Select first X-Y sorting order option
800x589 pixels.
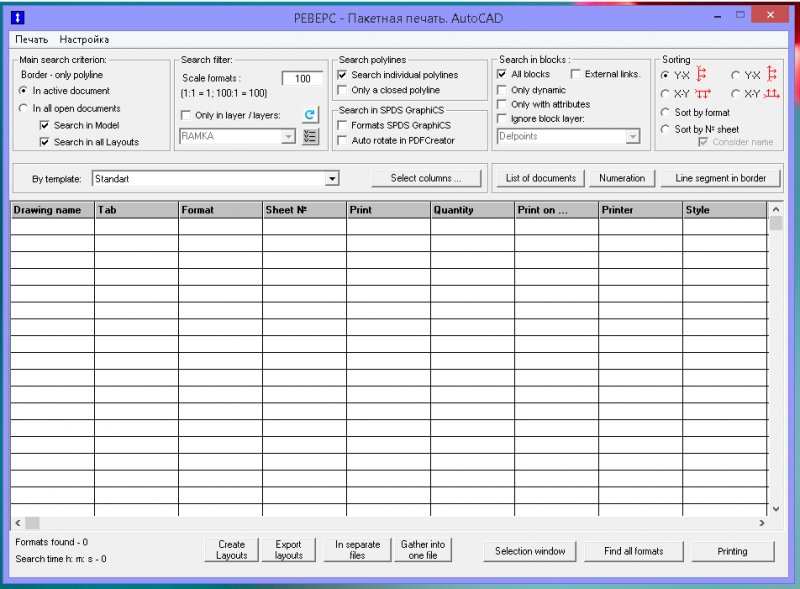click(665, 94)
